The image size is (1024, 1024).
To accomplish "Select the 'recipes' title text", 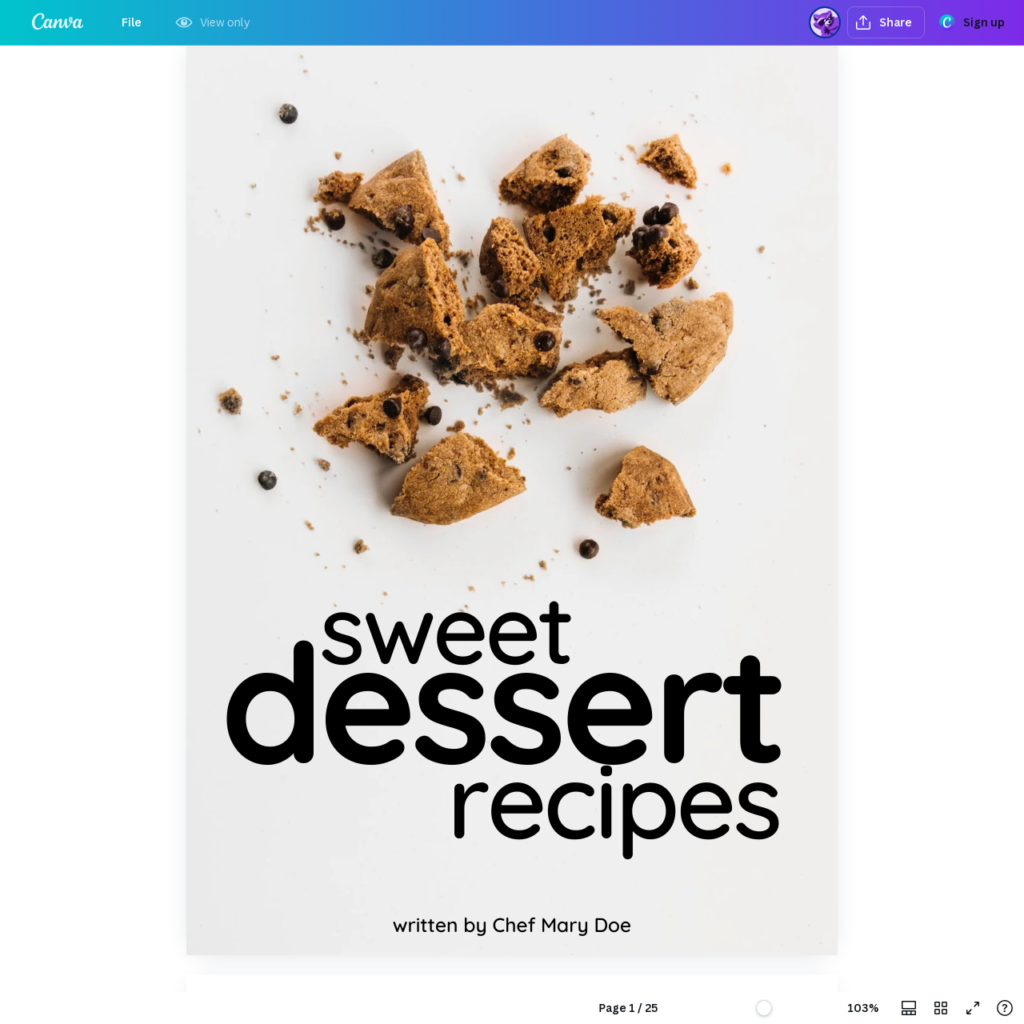I will click(x=616, y=810).
